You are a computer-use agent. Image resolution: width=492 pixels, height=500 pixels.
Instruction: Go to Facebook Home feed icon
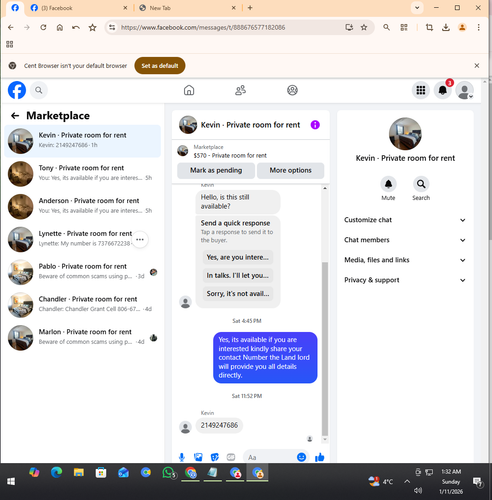(x=189, y=90)
